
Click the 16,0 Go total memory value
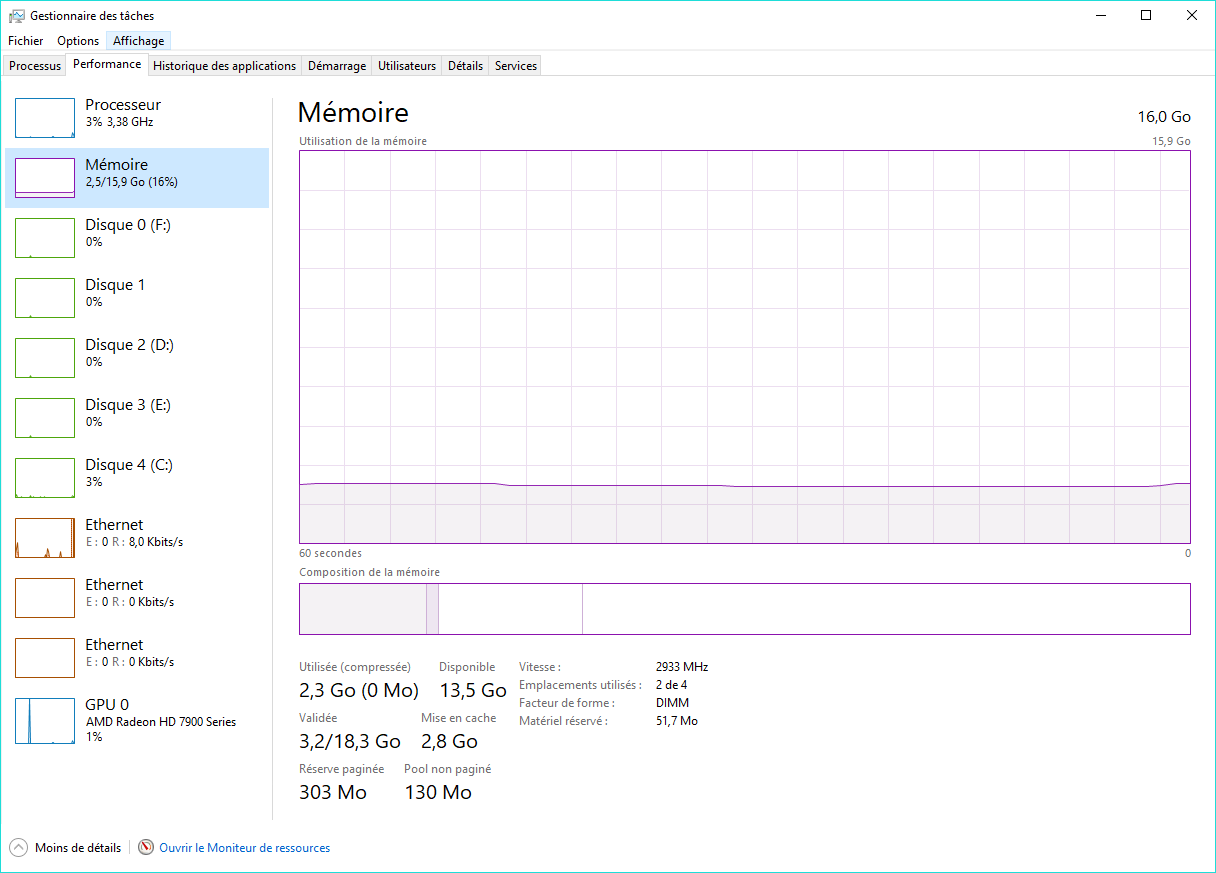[x=1164, y=117]
